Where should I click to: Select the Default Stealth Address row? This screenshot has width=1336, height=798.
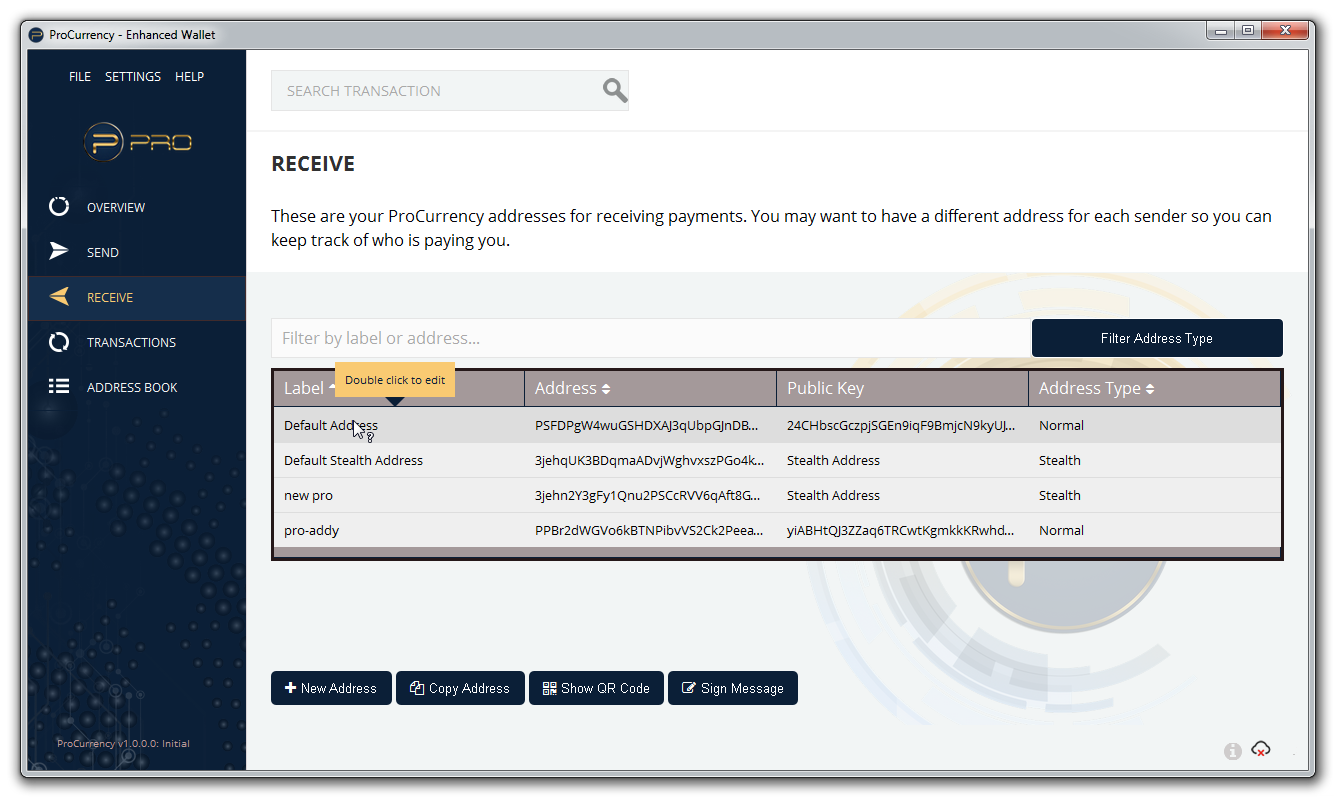776,461
